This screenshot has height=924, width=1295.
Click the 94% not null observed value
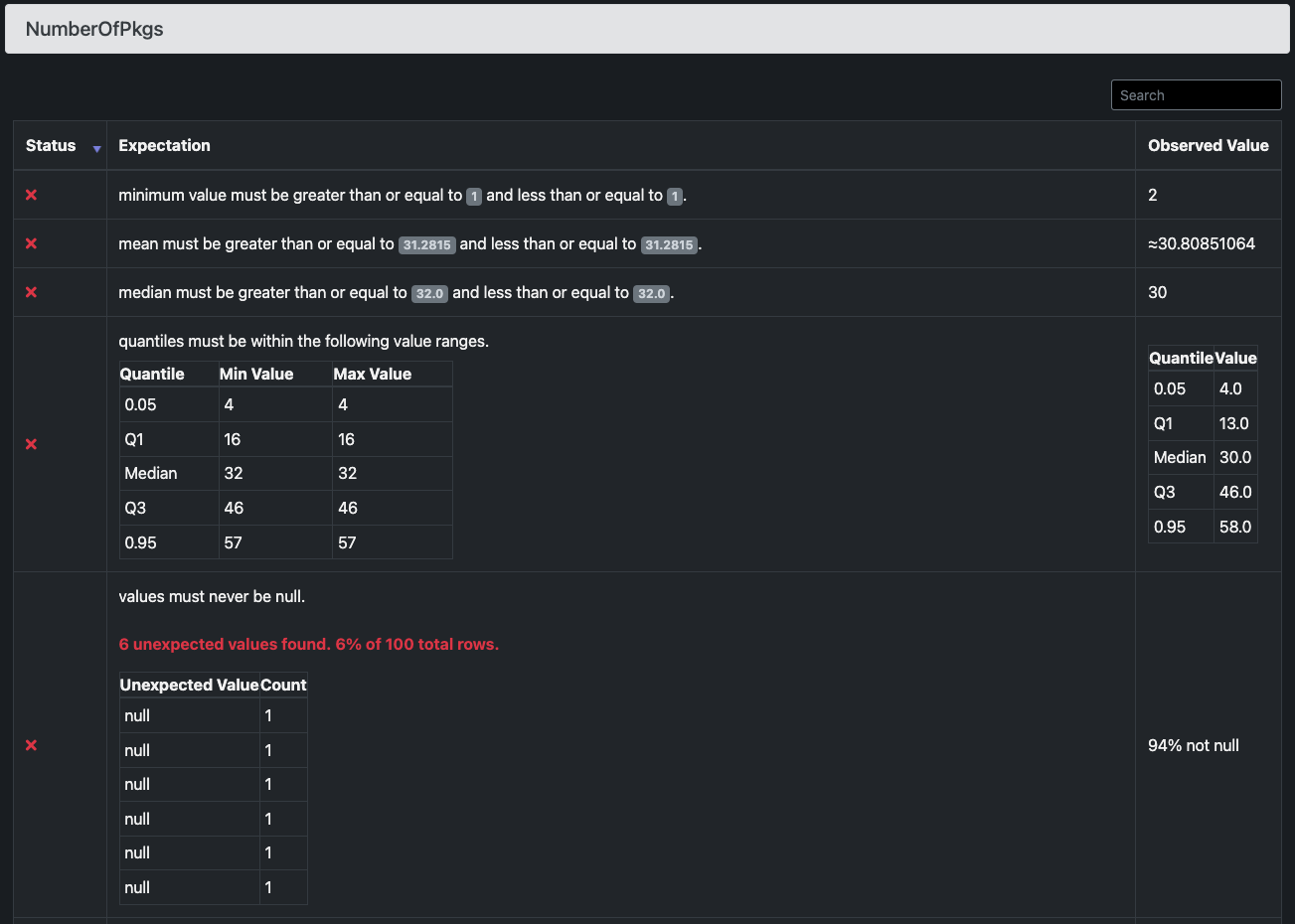point(1193,745)
